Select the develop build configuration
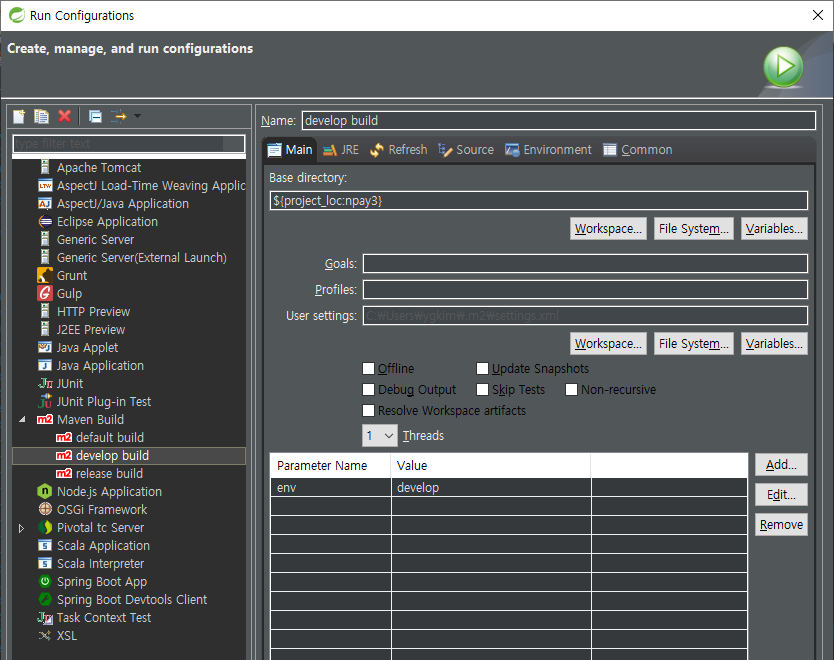The width and height of the screenshot is (834, 660). click(129, 456)
